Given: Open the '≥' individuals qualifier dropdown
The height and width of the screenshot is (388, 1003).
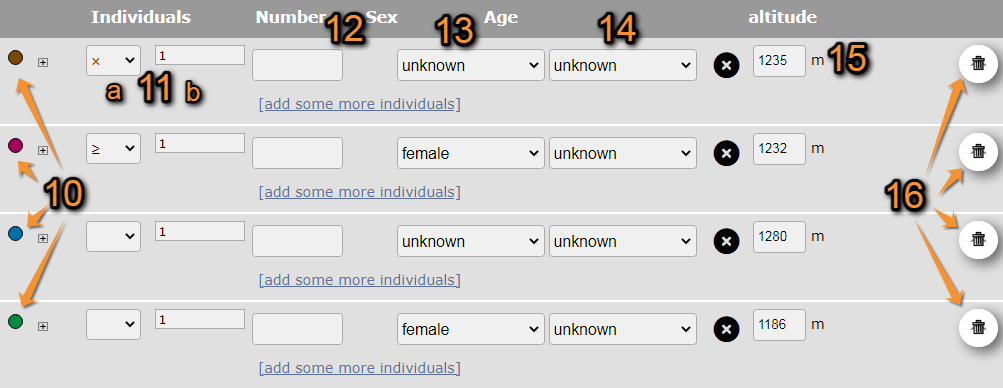Looking at the screenshot, I should pyautogui.click(x=113, y=148).
